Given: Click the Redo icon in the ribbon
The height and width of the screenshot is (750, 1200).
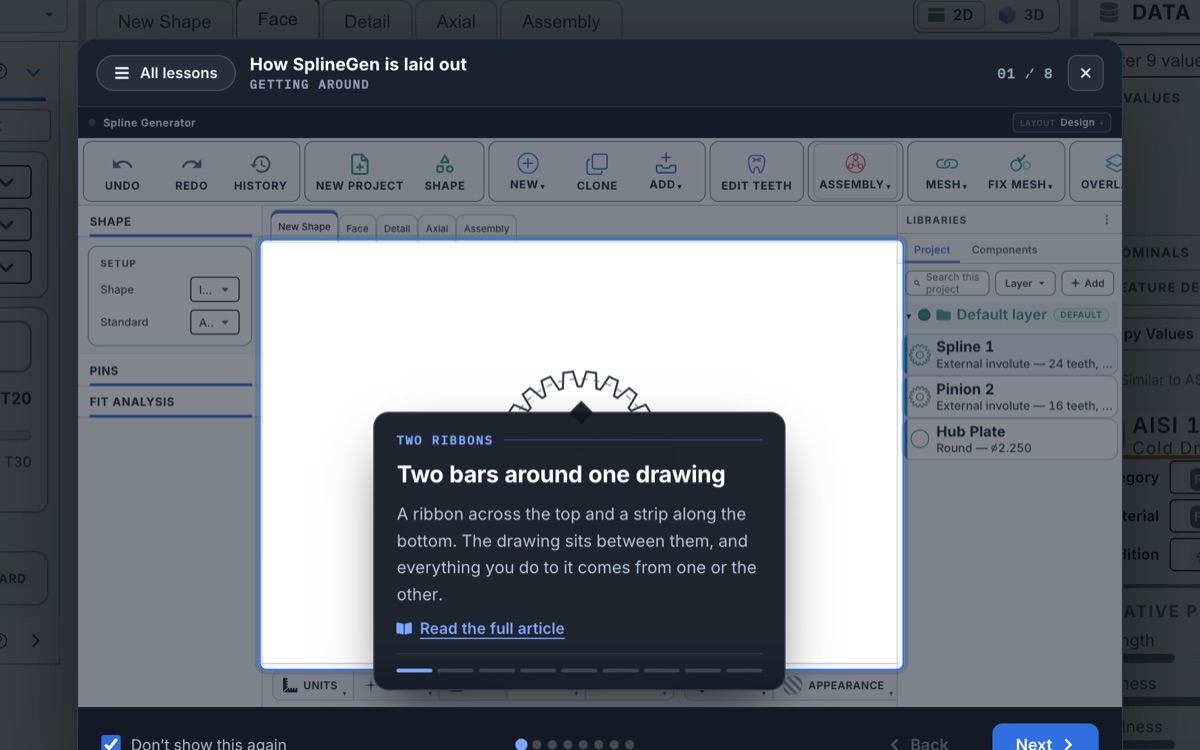Looking at the screenshot, I should pyautogui.click(x=191, y=164).
